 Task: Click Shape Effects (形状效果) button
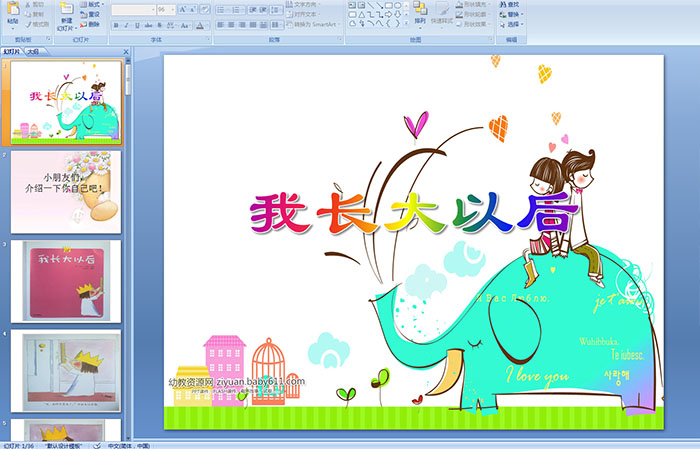click(474, 24)
